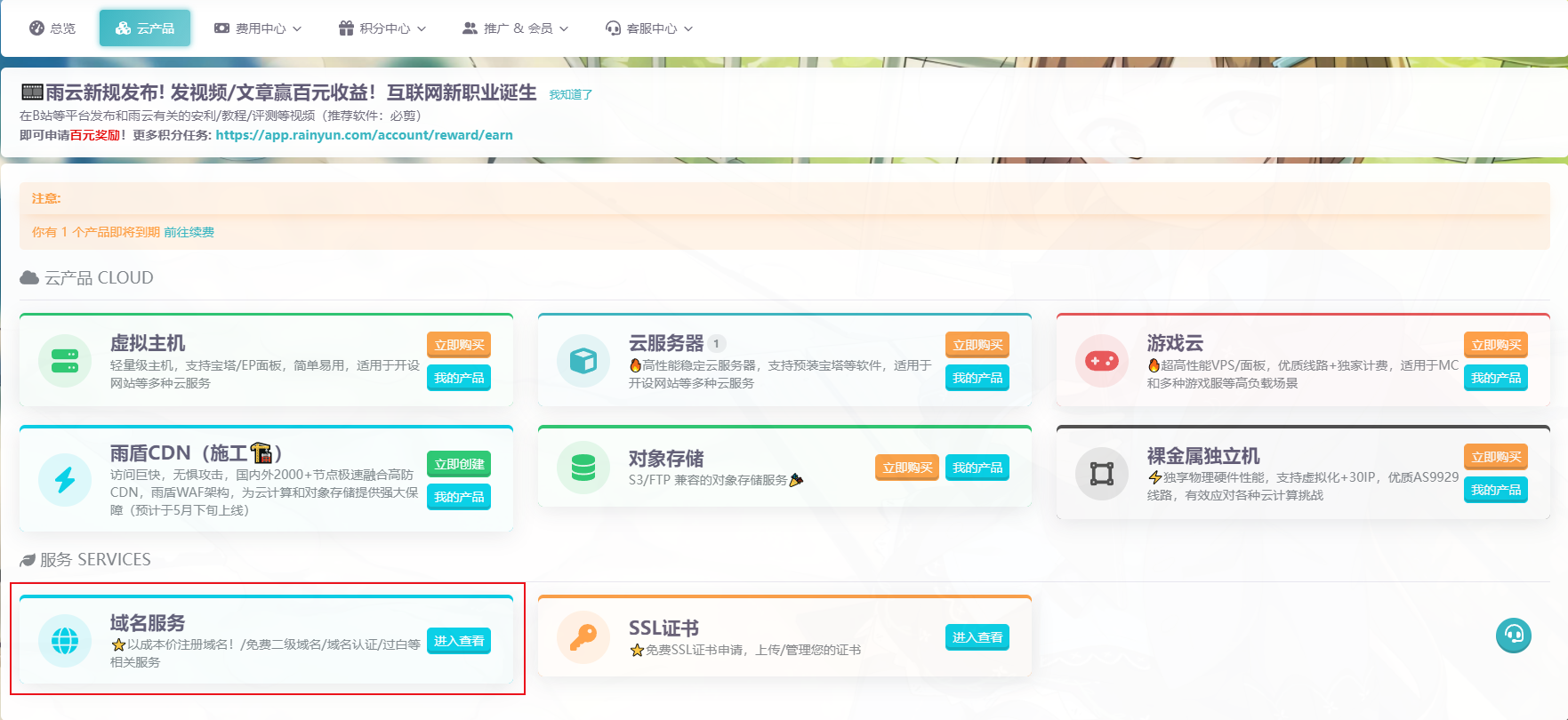
Task: Click 进入查看 for 域名服务
Action: point(459,641)
